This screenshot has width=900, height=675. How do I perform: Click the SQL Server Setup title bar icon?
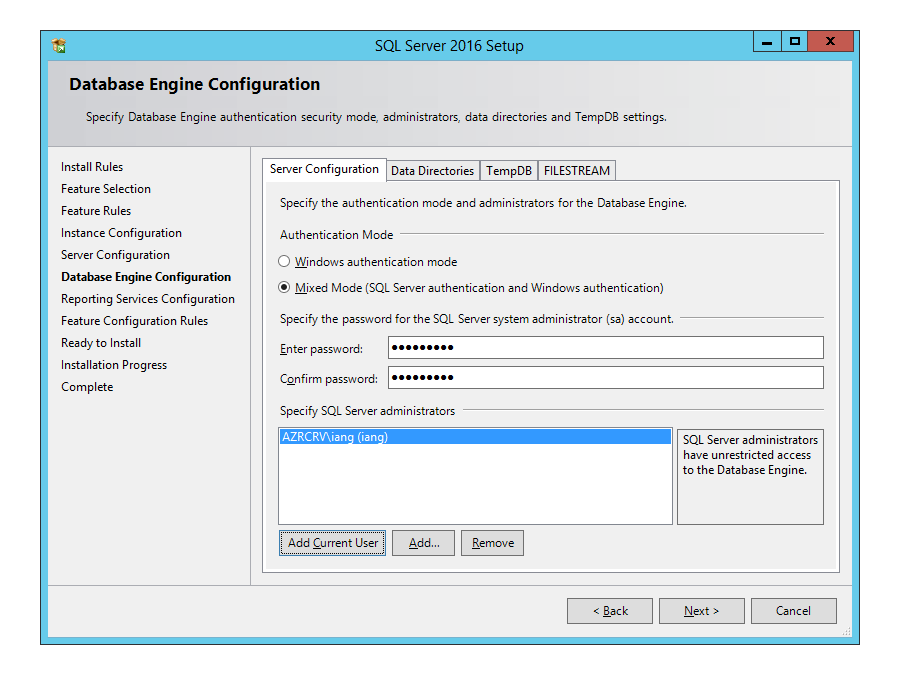[x=59, y=45]
